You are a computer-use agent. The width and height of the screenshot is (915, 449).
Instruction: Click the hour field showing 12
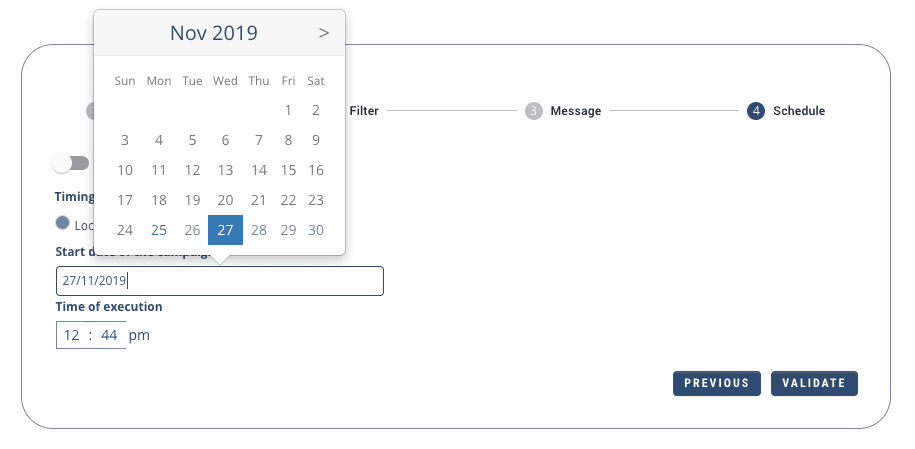pos(72,335)
